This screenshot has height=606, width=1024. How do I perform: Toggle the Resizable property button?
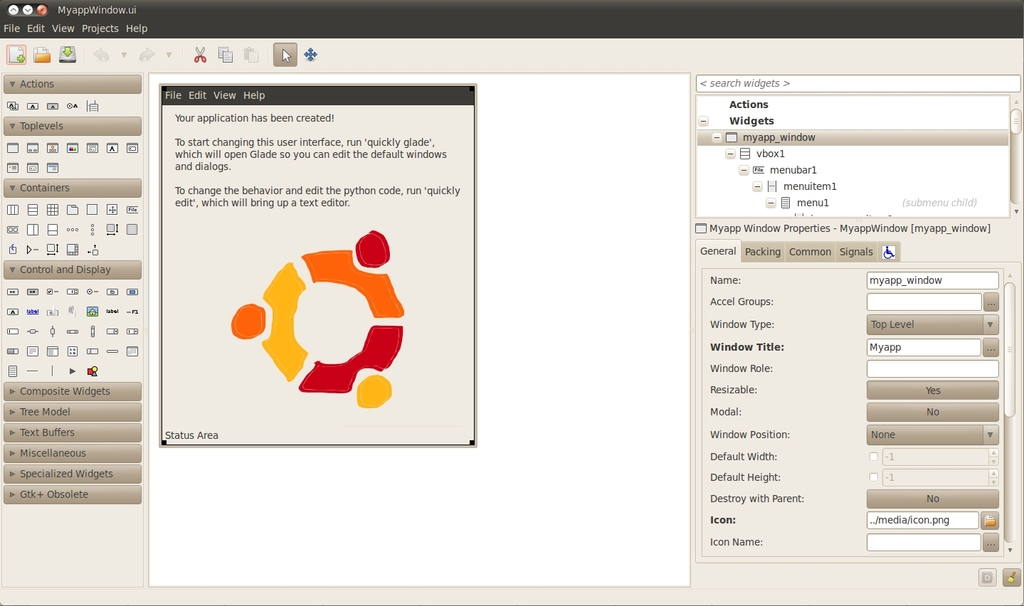tap(932, 390)
